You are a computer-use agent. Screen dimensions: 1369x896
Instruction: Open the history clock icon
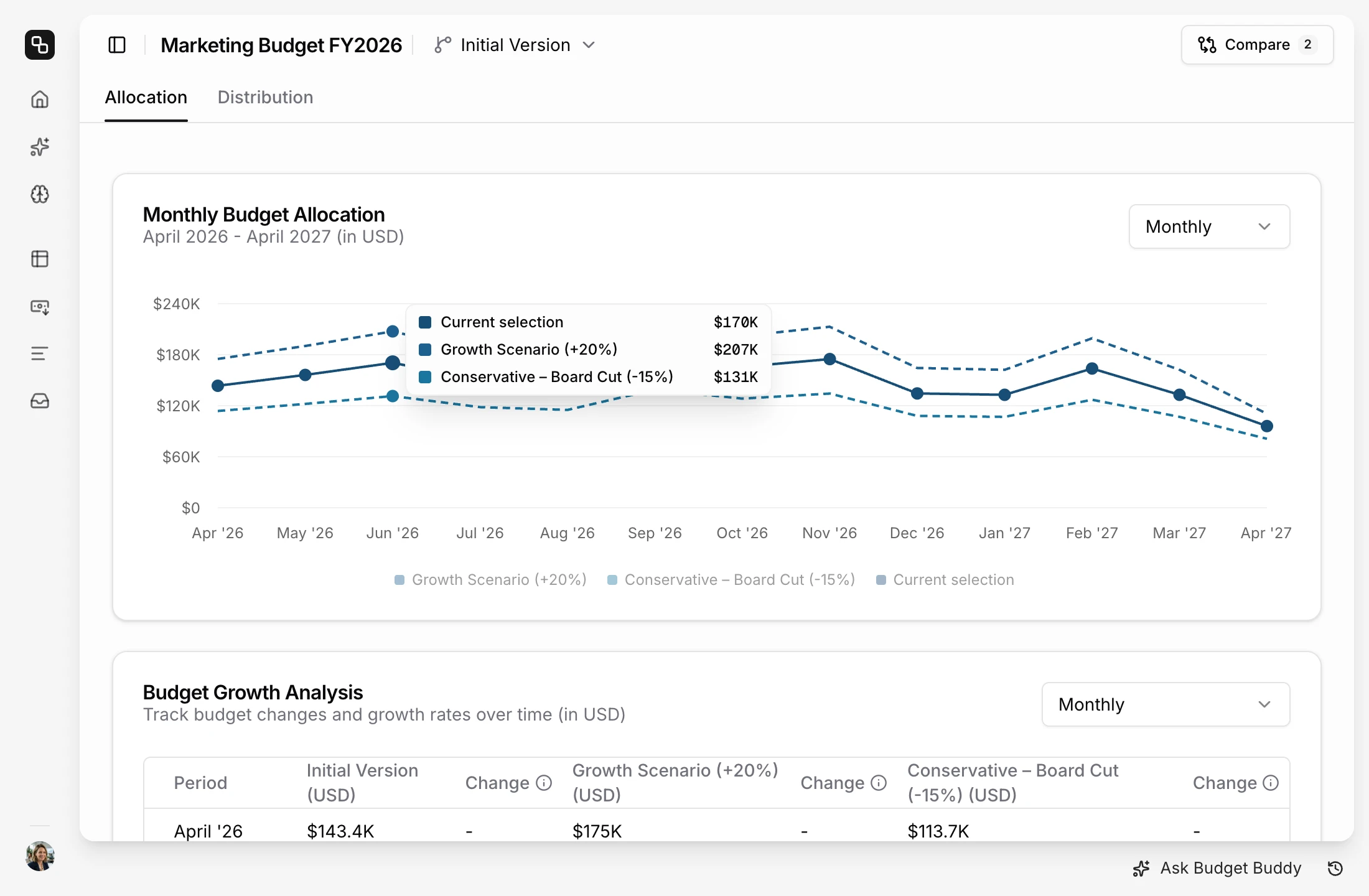click(x=1335, y=869)
